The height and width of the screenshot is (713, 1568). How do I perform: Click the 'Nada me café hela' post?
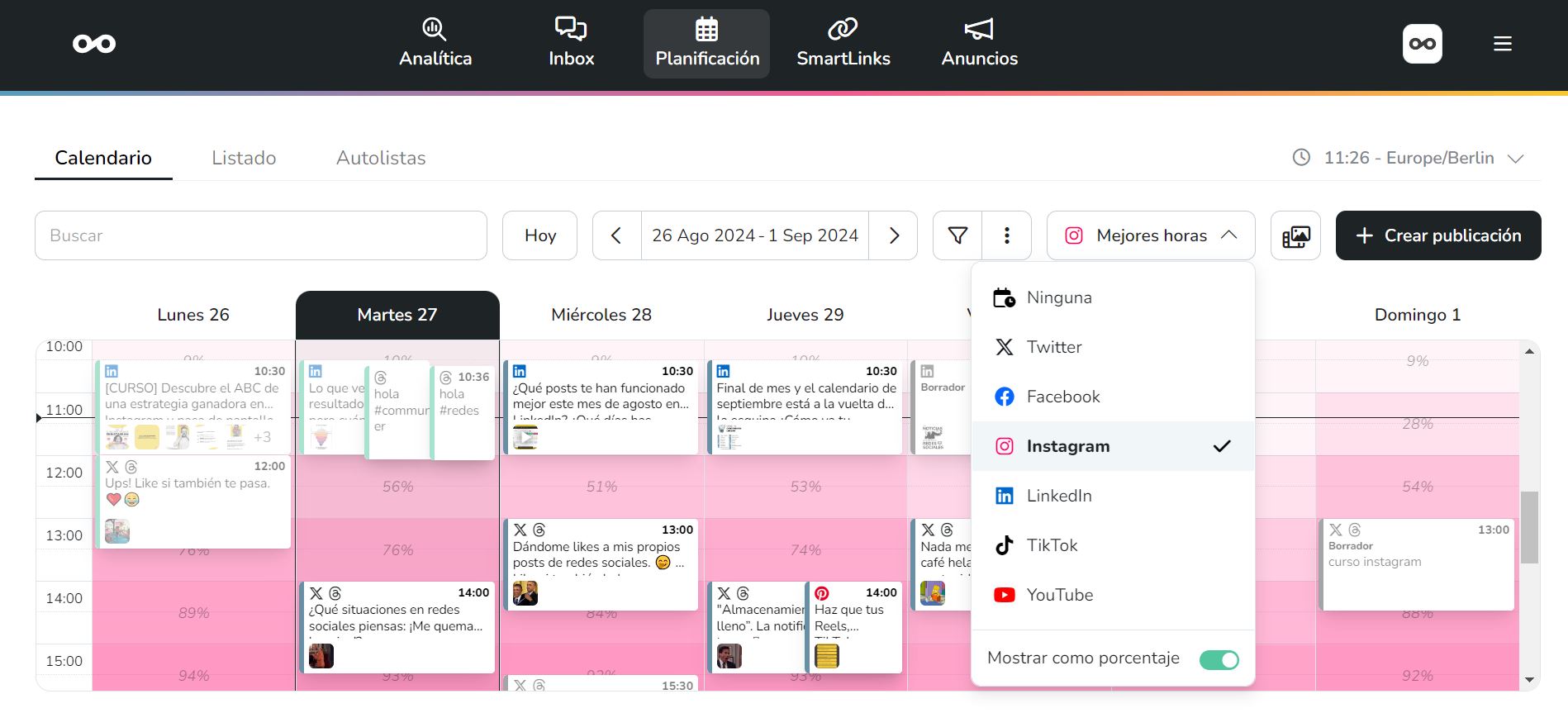943,564
